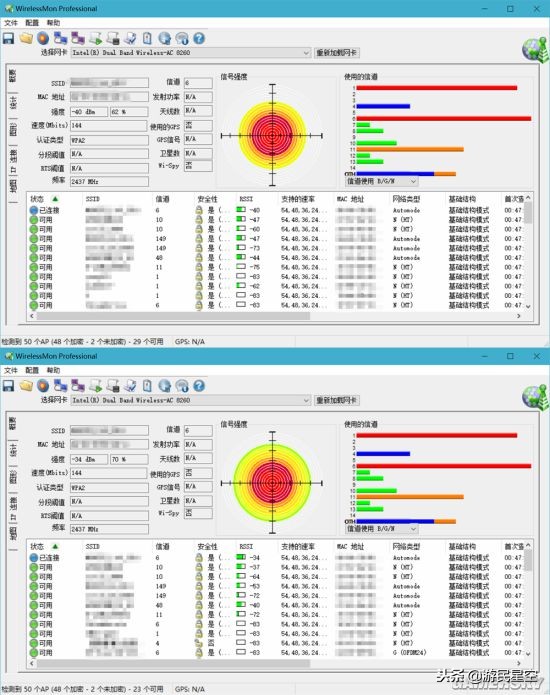Image resolution: width=550 pixels, height=695 pixels.
Task: Click the purple windows toolbar icon in lower window
Action: click(78, 386)
